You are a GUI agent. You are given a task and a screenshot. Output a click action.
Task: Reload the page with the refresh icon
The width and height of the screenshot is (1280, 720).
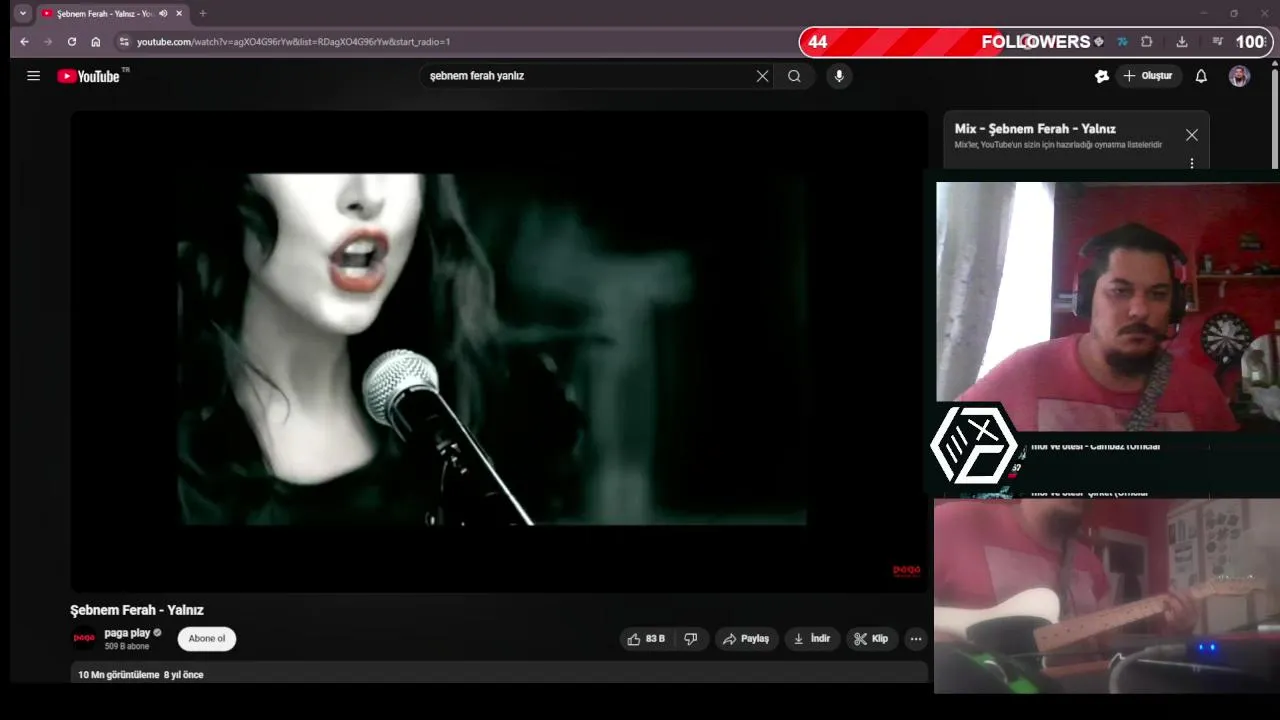[x=72, y=42]
